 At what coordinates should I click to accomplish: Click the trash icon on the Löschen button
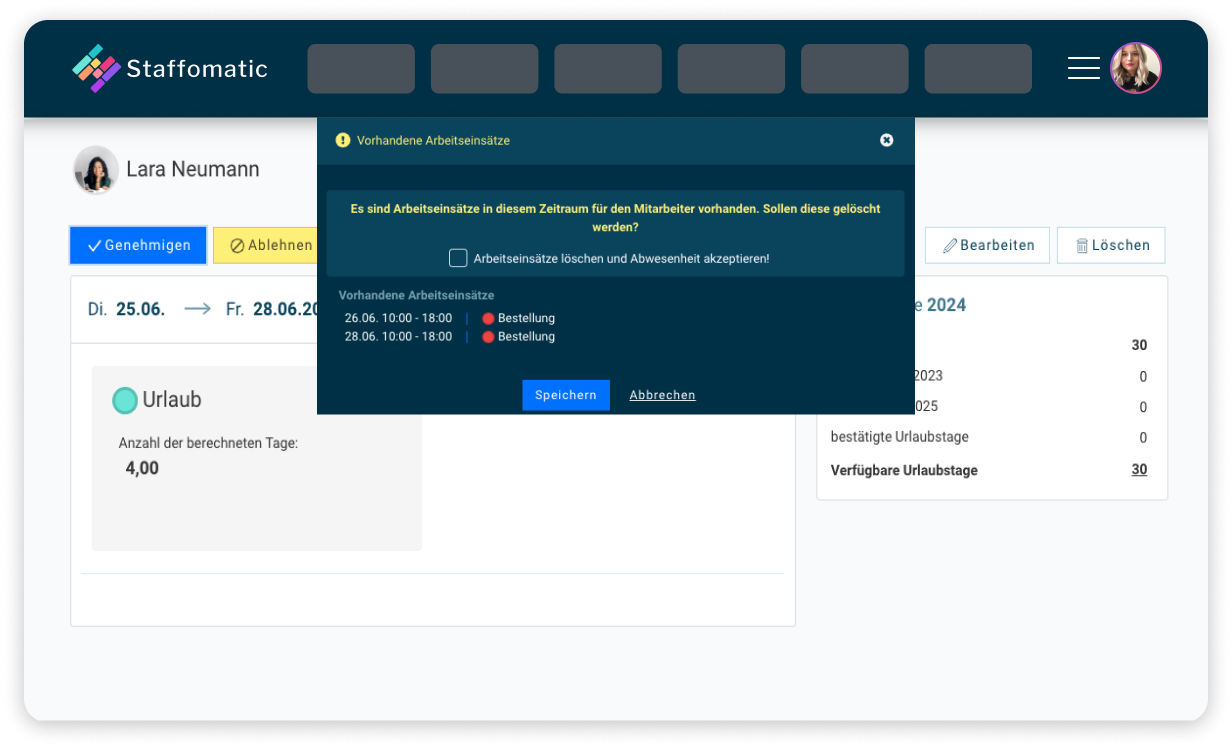tap(1082, 245)
